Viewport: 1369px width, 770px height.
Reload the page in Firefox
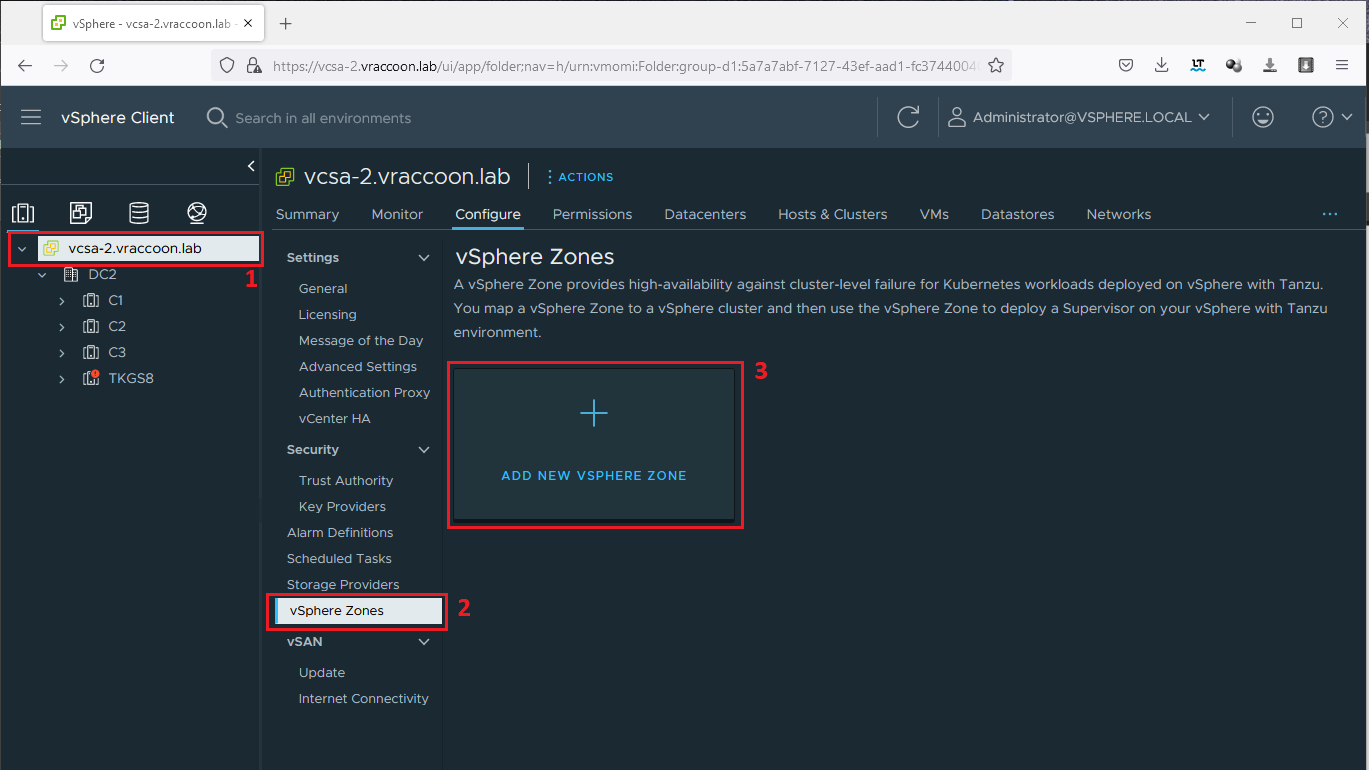coord(97,65)
